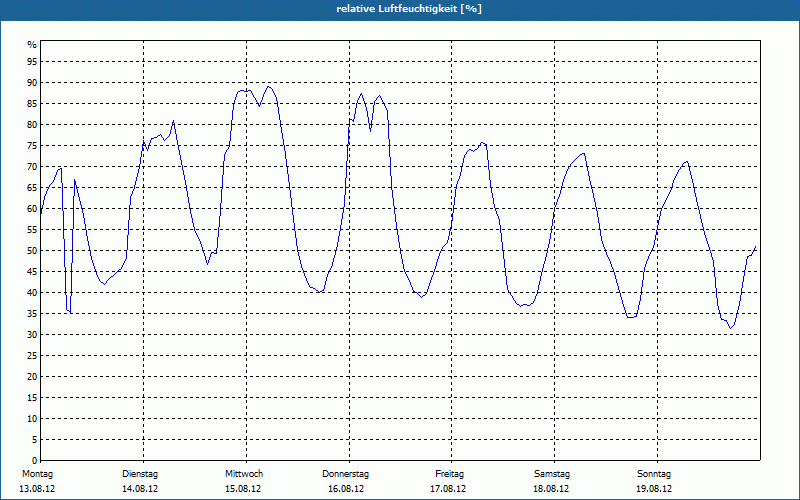Click the 'Donnerstag' day label
Screen dimensions: 800x500
pyautogui.click(x=345, y=474)
